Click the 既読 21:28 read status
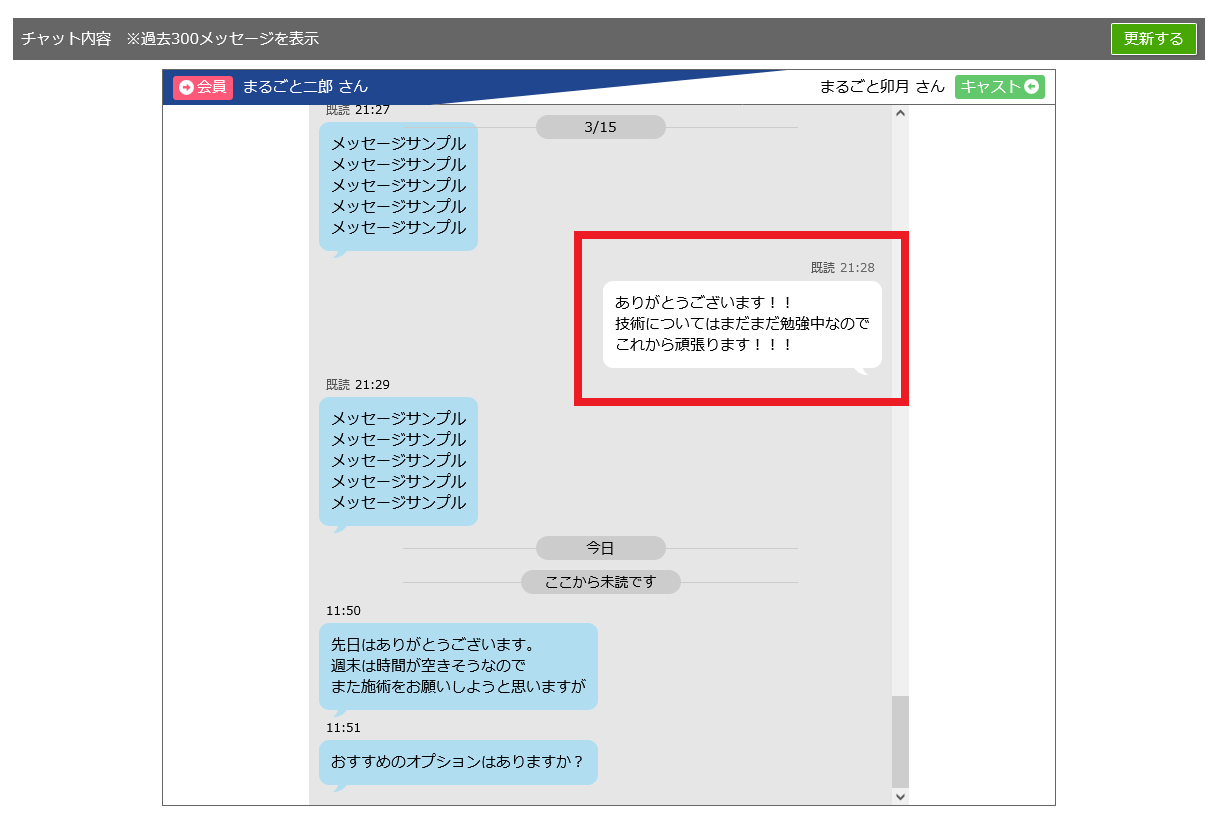Screen dimensions: 1218x830 click(x=842, y=268)
